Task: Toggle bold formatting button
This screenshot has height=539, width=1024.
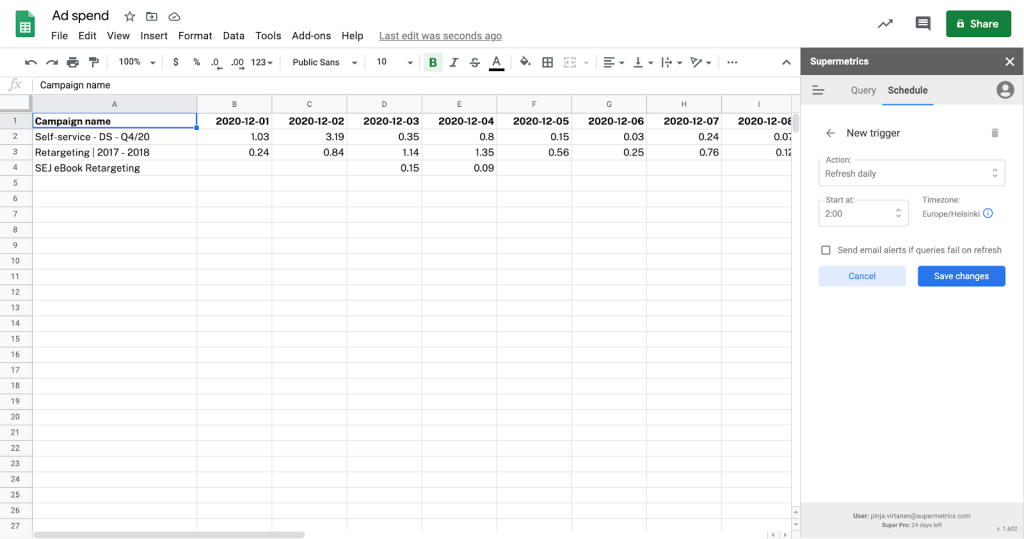Action: [x=433, y=62]
